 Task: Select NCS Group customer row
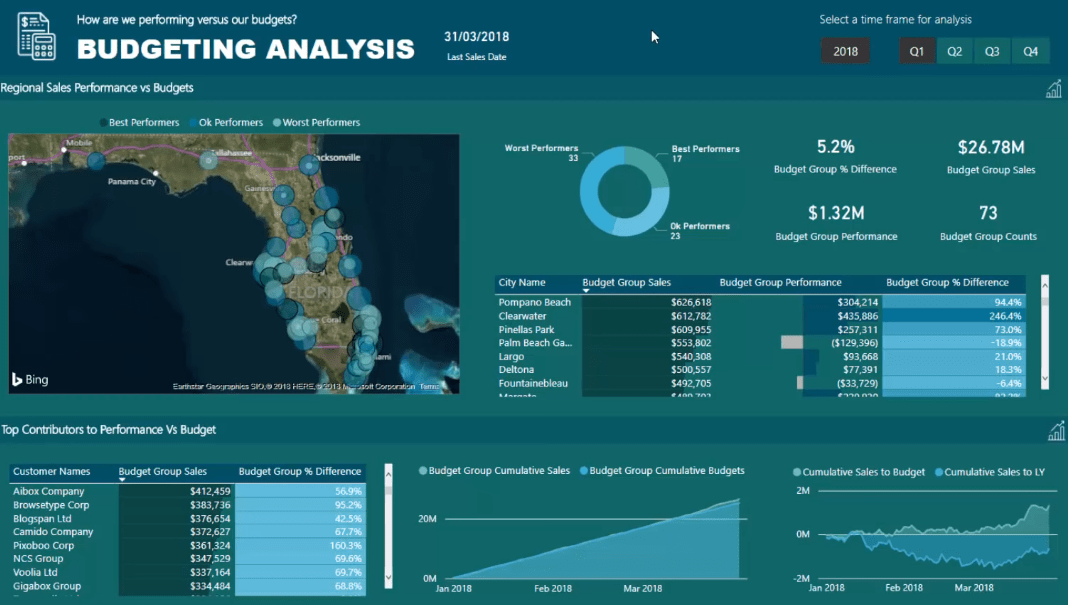click(x=188, y=559)
